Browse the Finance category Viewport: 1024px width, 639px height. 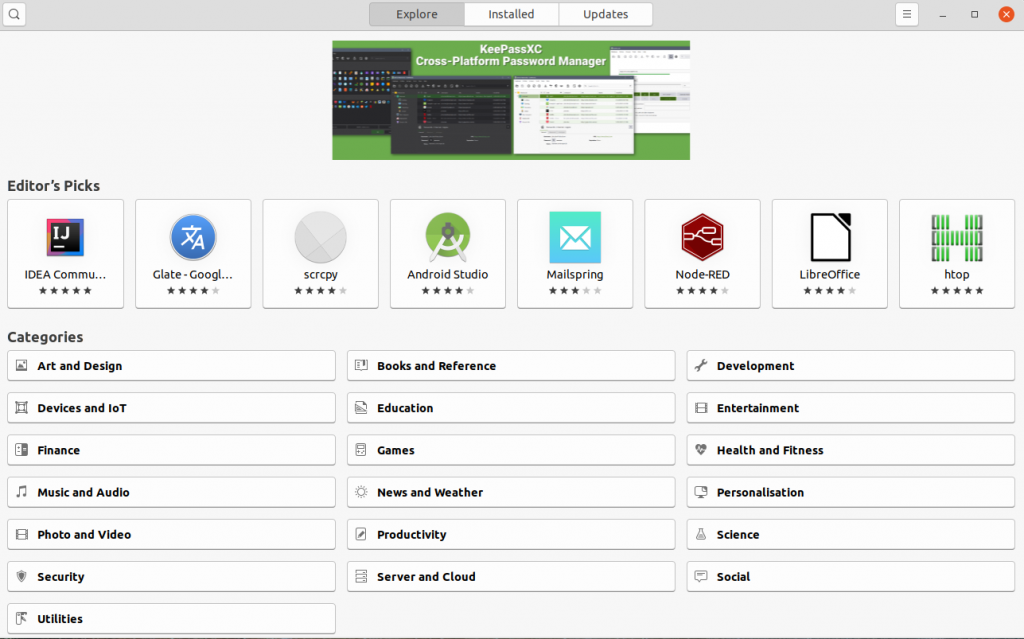pyautogui.click(x=171, y=450)
